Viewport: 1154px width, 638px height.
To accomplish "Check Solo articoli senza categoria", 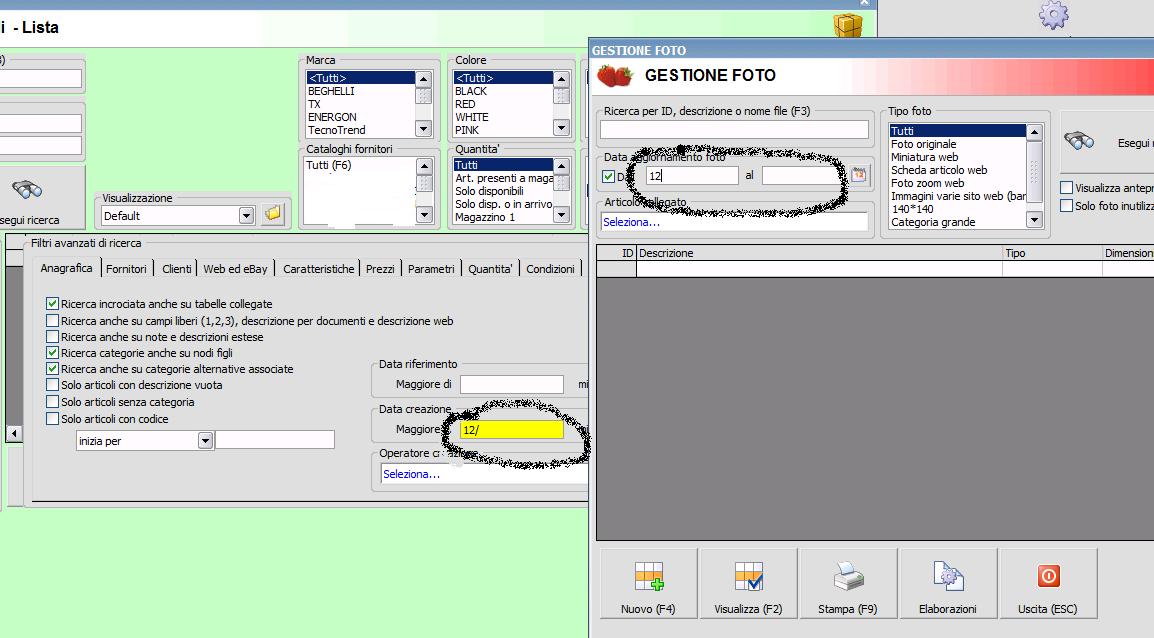I will pyautogui.click(x=52, y=401).
